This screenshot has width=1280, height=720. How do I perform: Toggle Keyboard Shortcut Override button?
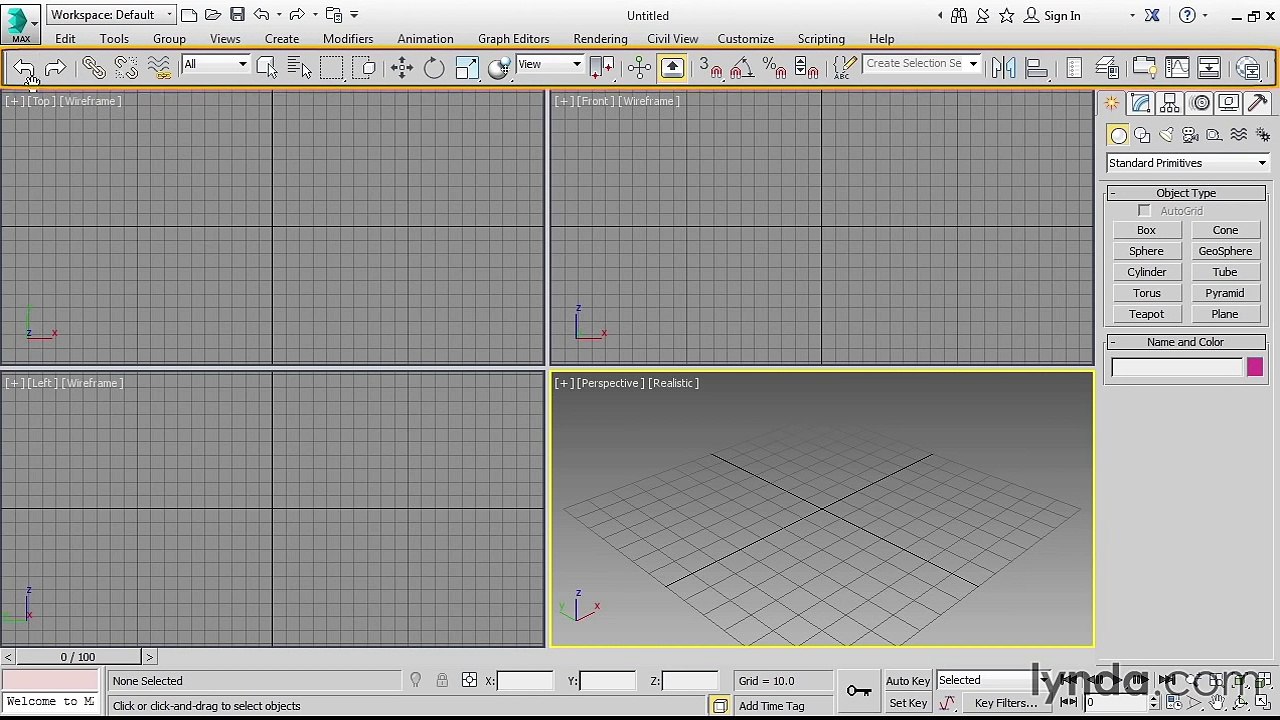click(x=672, y=67)
